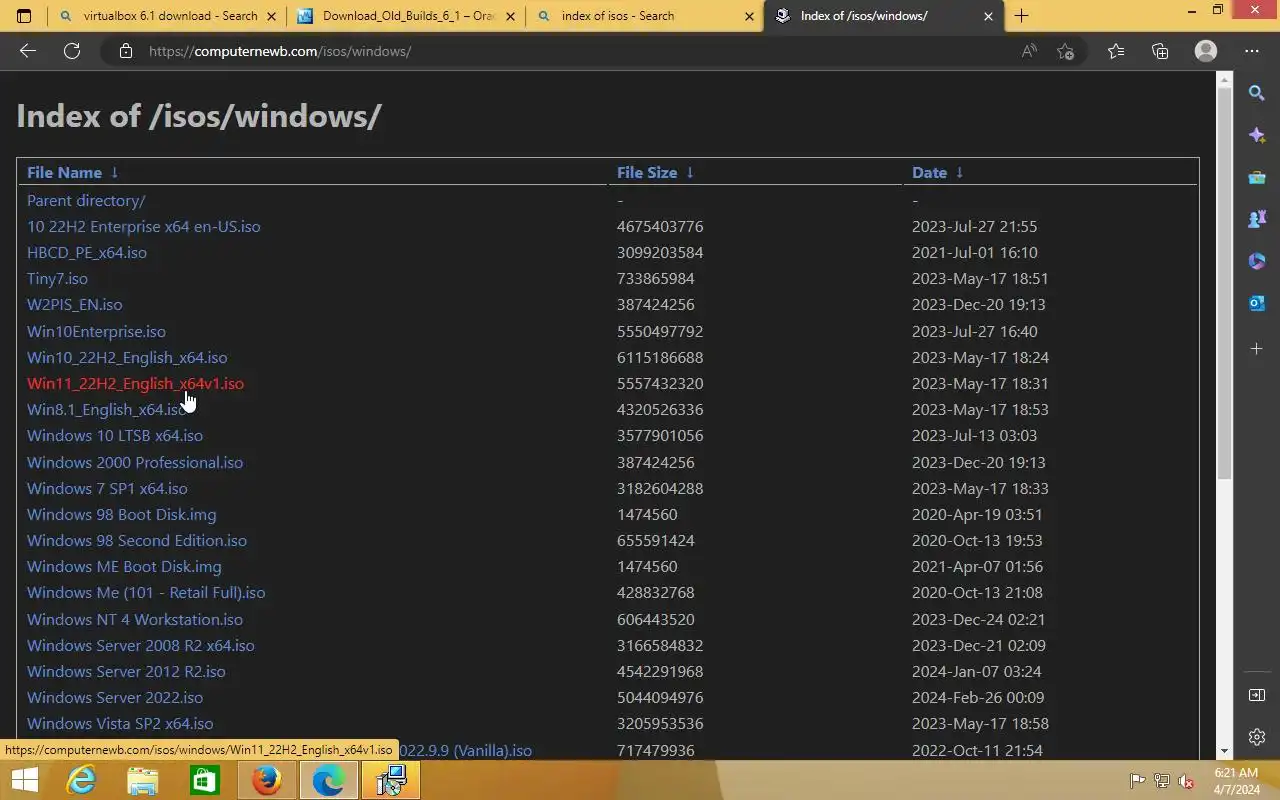
Task: Click Win8.1_English_x64.iso link
Action: coord(106,409)
